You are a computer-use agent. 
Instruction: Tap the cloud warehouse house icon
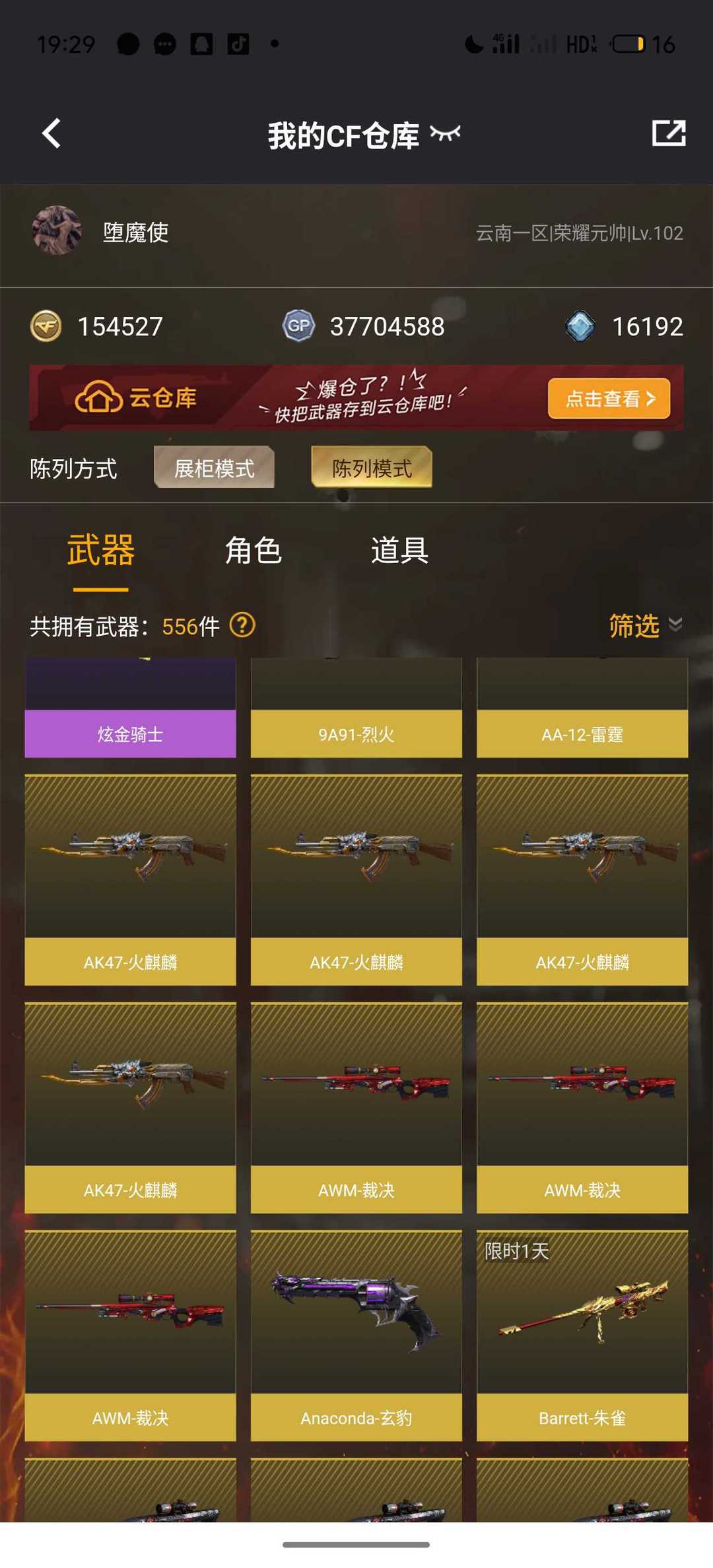pos(99,397)
